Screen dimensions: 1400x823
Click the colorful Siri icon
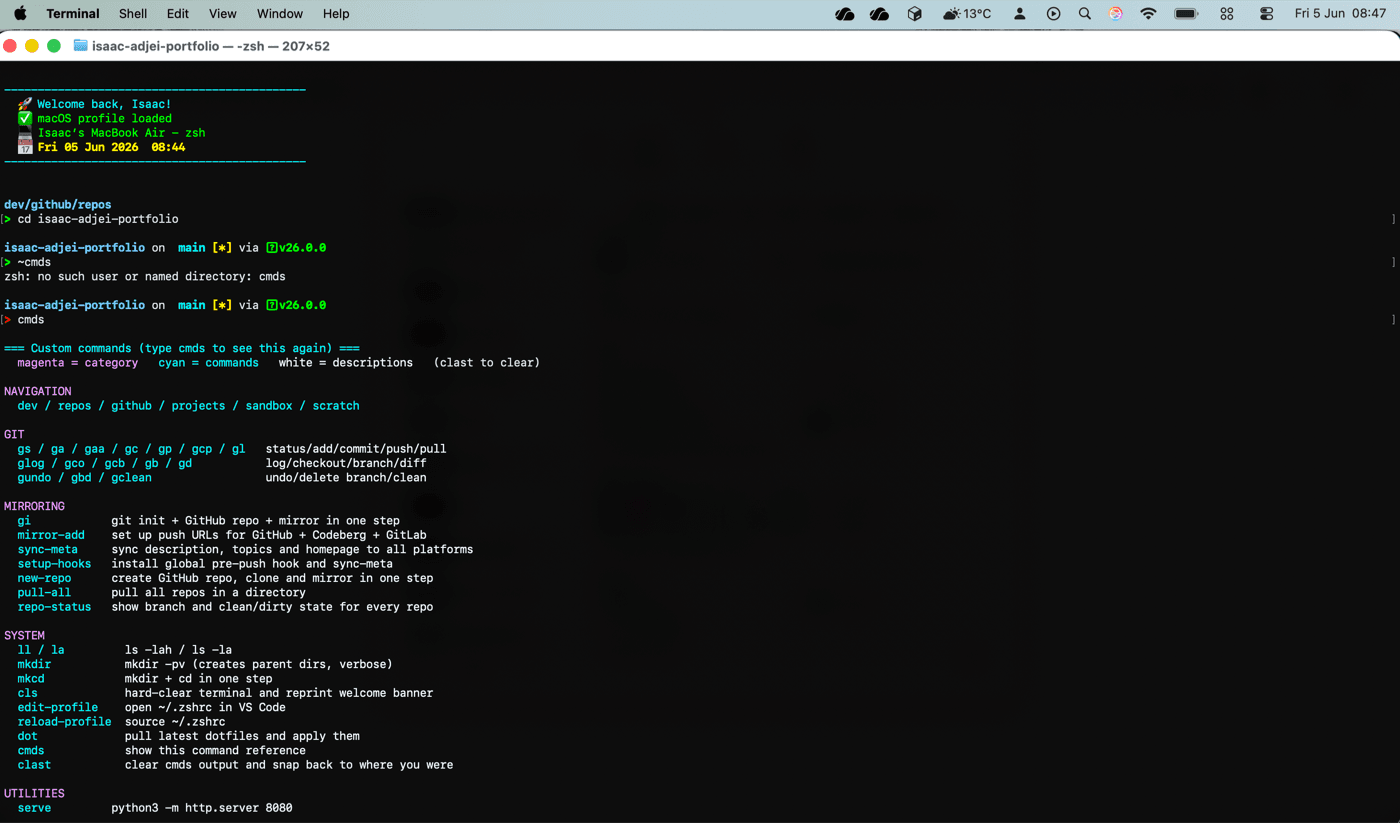(x=1116, y=14)
